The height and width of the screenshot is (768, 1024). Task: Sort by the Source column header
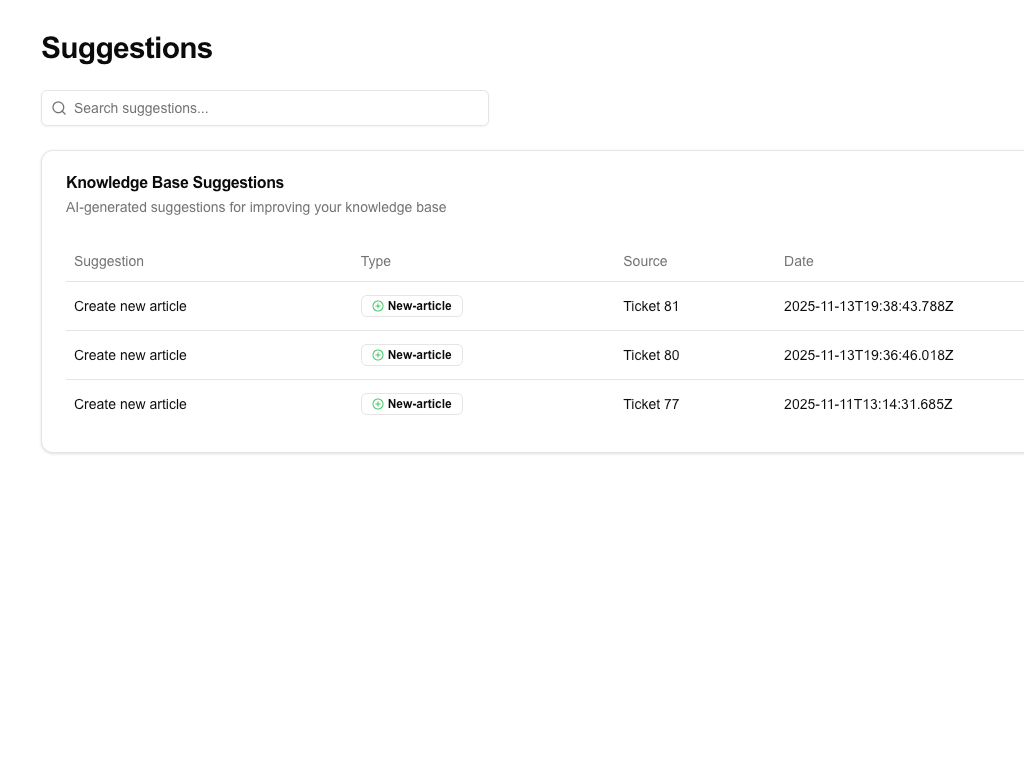645,261
